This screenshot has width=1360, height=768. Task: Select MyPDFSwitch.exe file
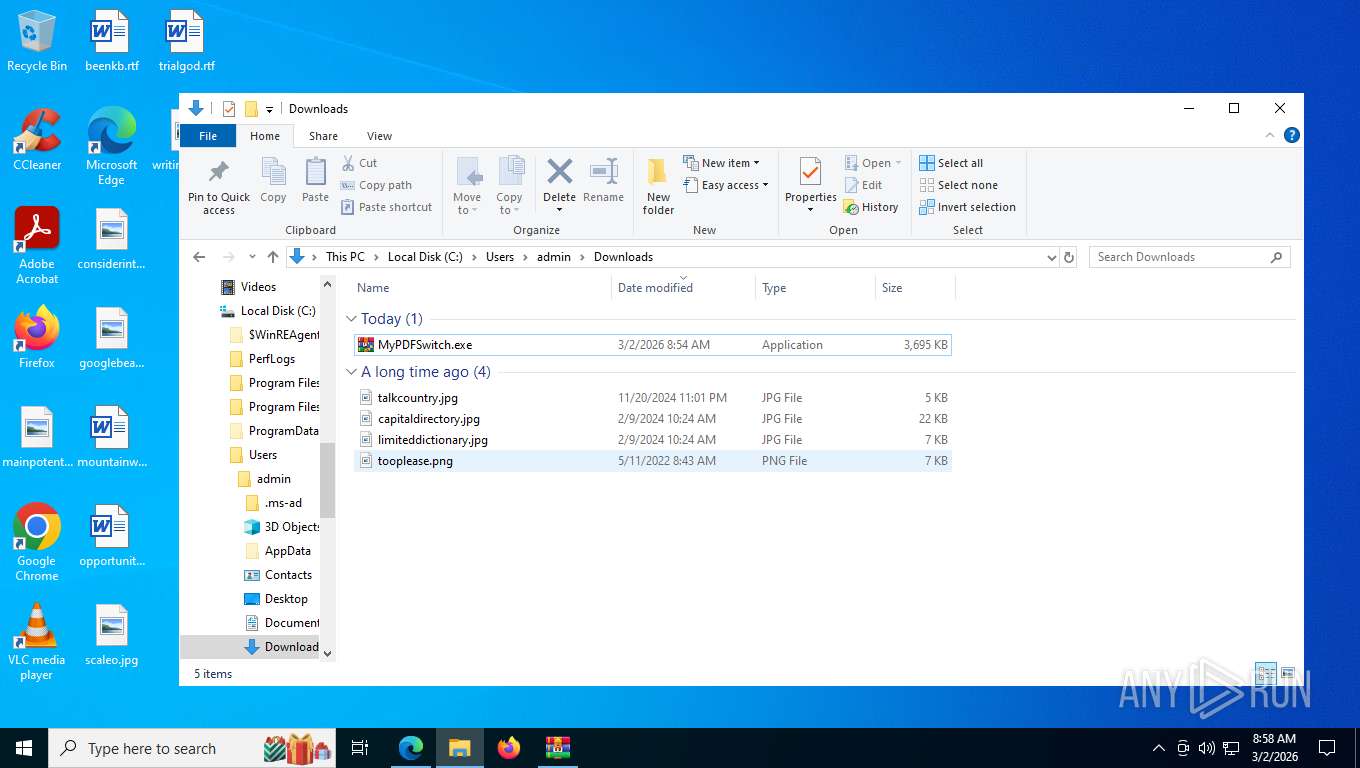(x=653, y=345)
